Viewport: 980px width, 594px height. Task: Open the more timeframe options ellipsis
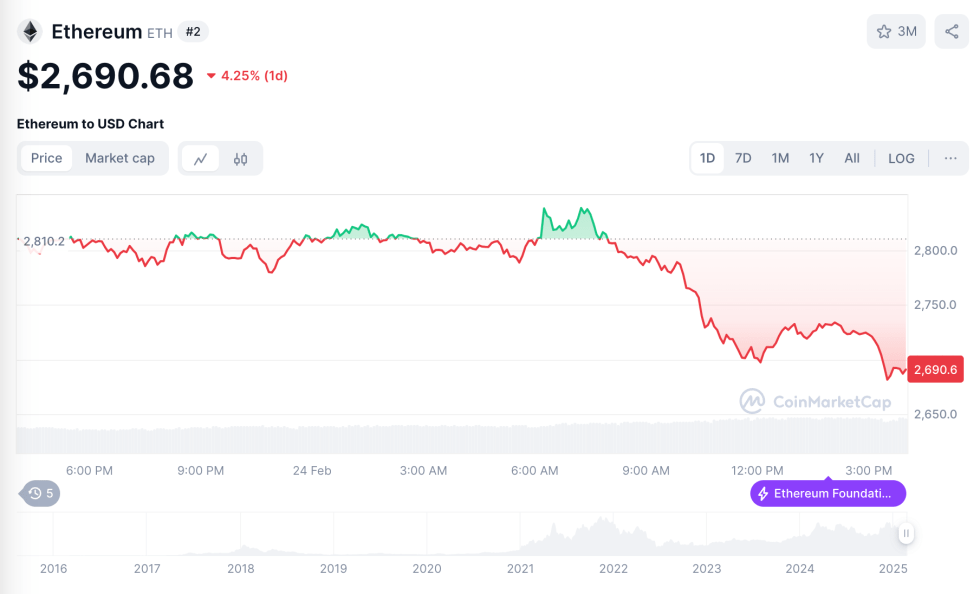951,158
